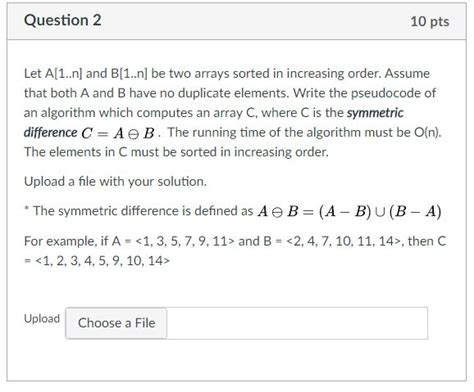
Task: Click the 10 pts label
Action: tap(429, 22)
